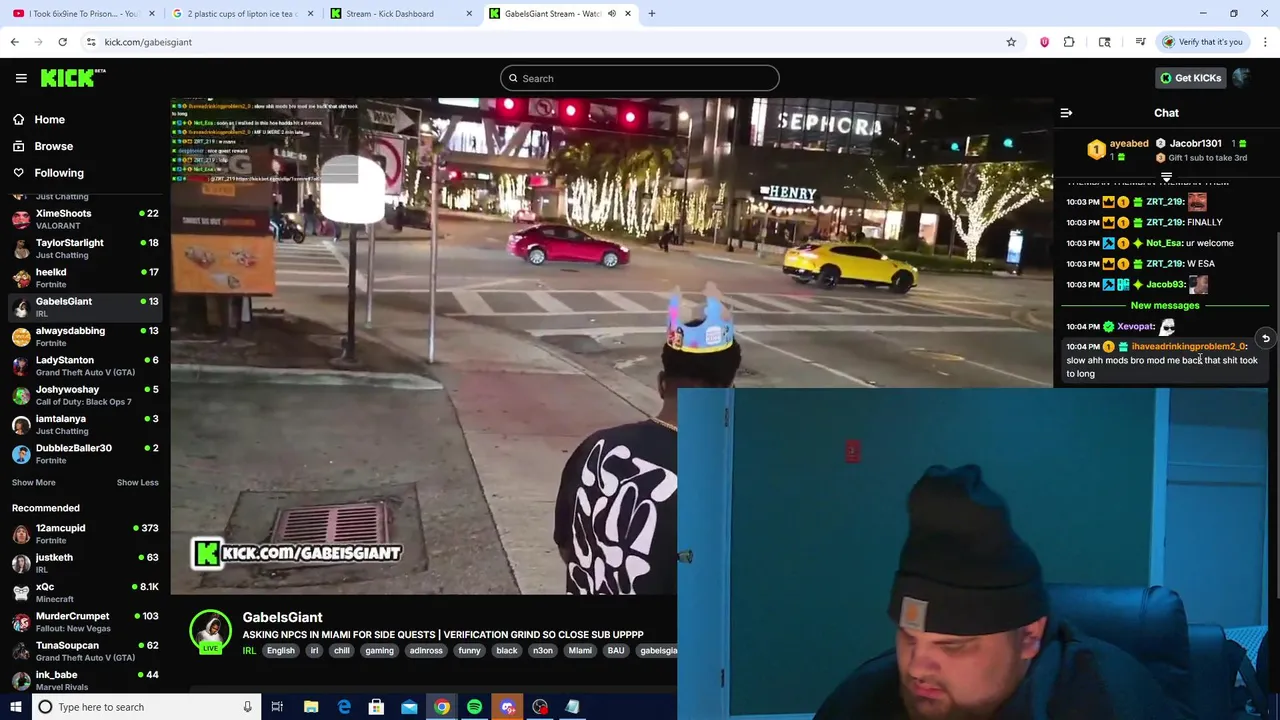Click ihaveadrinkingproblem2_0 username in chat
Viewport: 1280px width, 720px height.
coord(1189,346)
